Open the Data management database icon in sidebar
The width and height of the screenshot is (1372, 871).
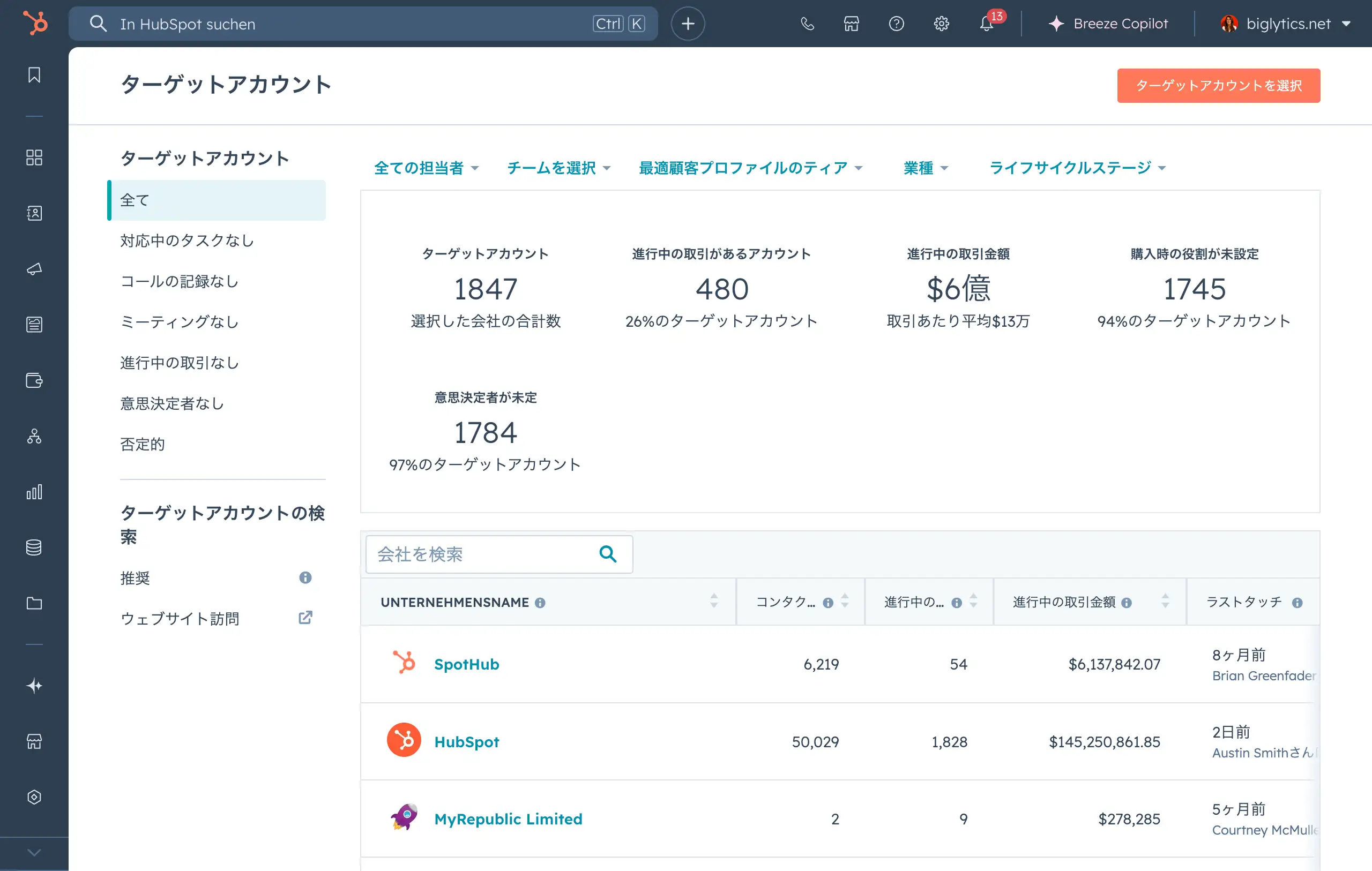(34, 547)
